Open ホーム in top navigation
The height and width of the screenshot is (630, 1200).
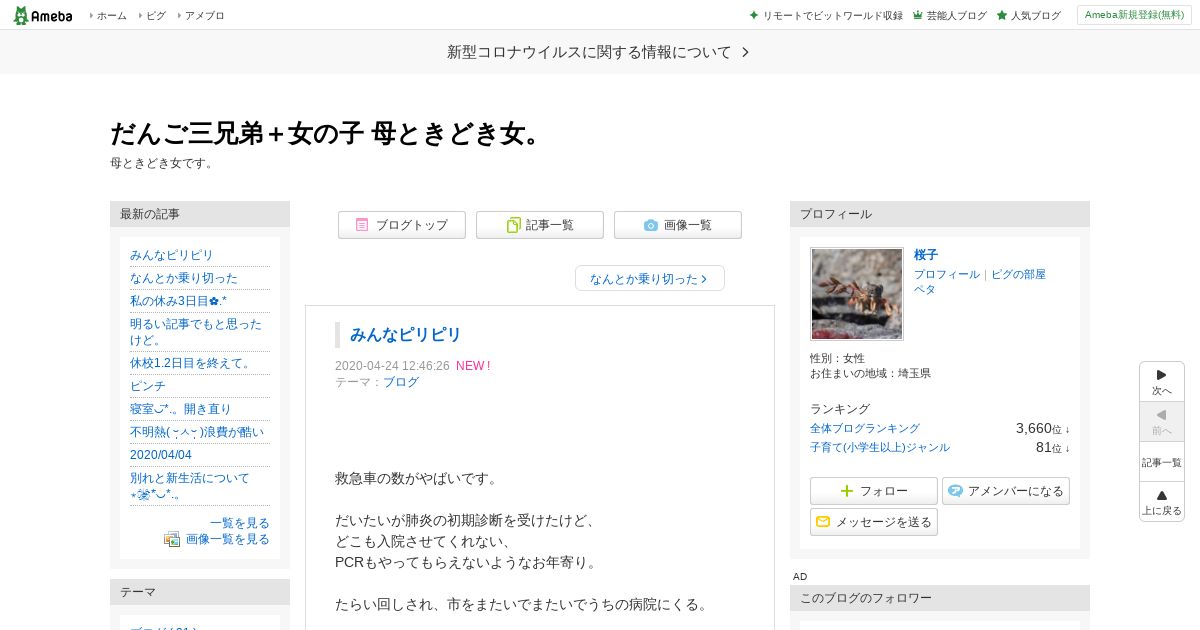[x=111, y=16]
